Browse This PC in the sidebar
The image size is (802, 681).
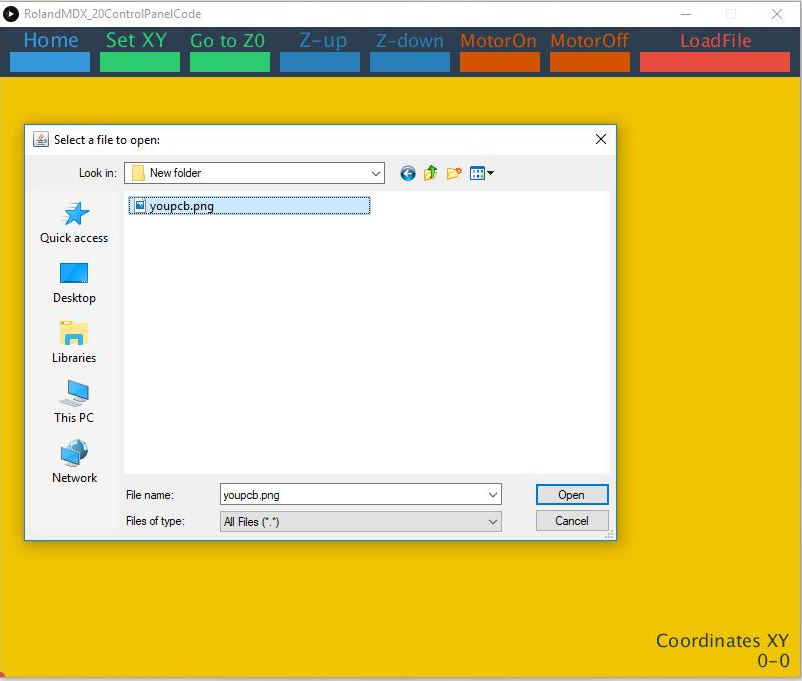74,402
